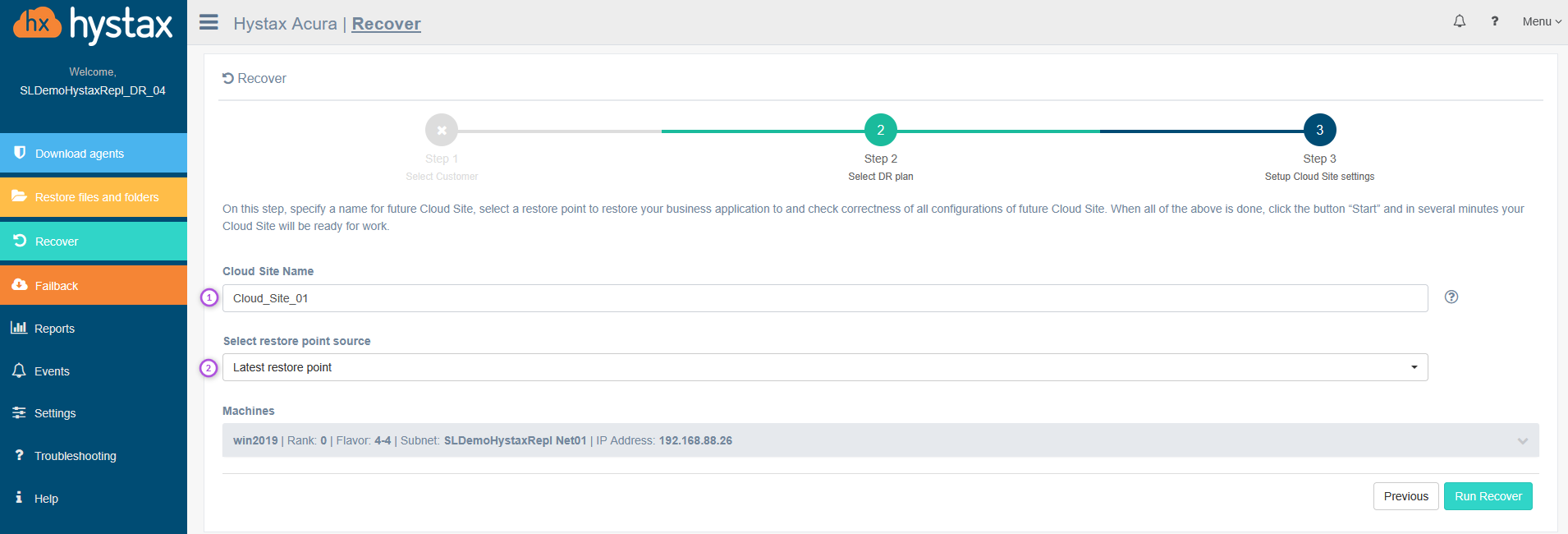This screenshot has height=534, width=1568.
Task: Click the question mark help icon in header
Action: (1494, 21)
